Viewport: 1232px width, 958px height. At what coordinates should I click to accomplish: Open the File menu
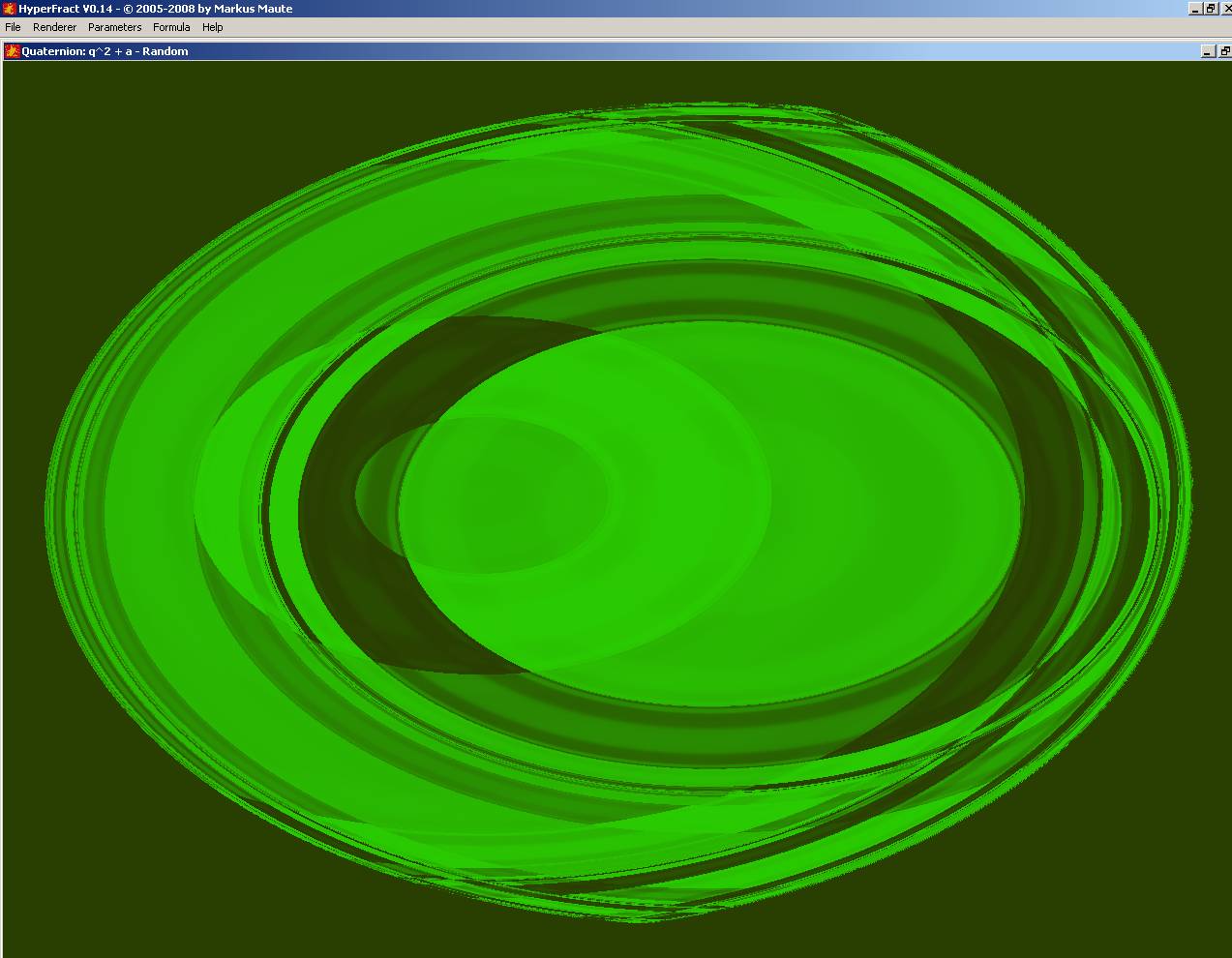(x=13, y=27)
